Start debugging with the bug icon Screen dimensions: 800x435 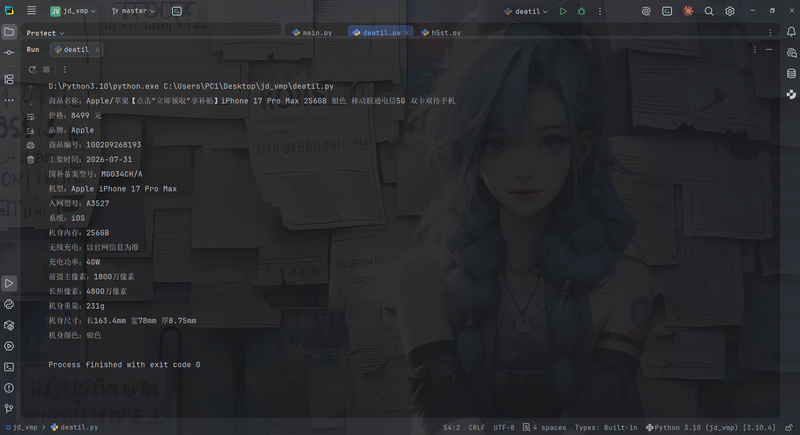(581, 11)
